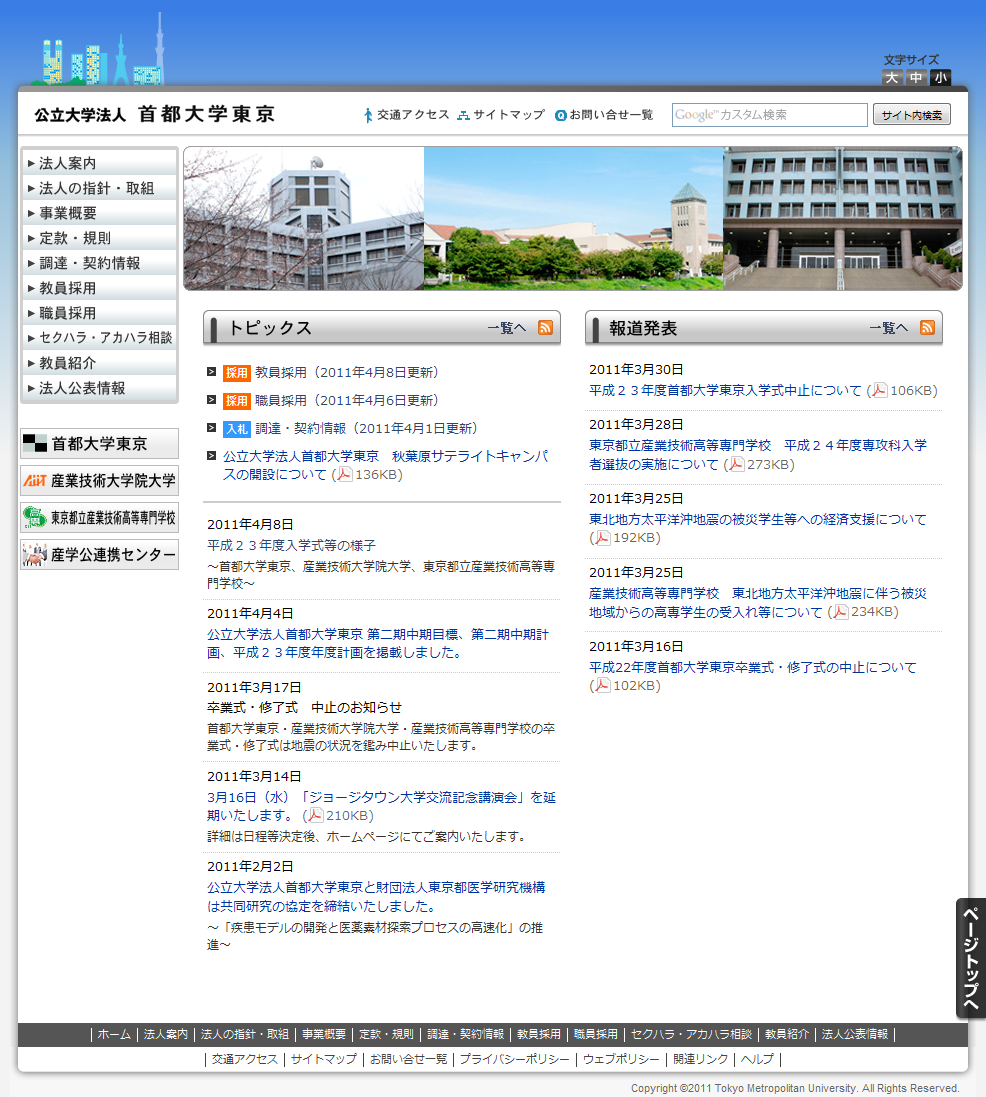Screen dimensions: 986x1097
Task: Click PDF icon next to 192KB
Action: coord(602,538)
